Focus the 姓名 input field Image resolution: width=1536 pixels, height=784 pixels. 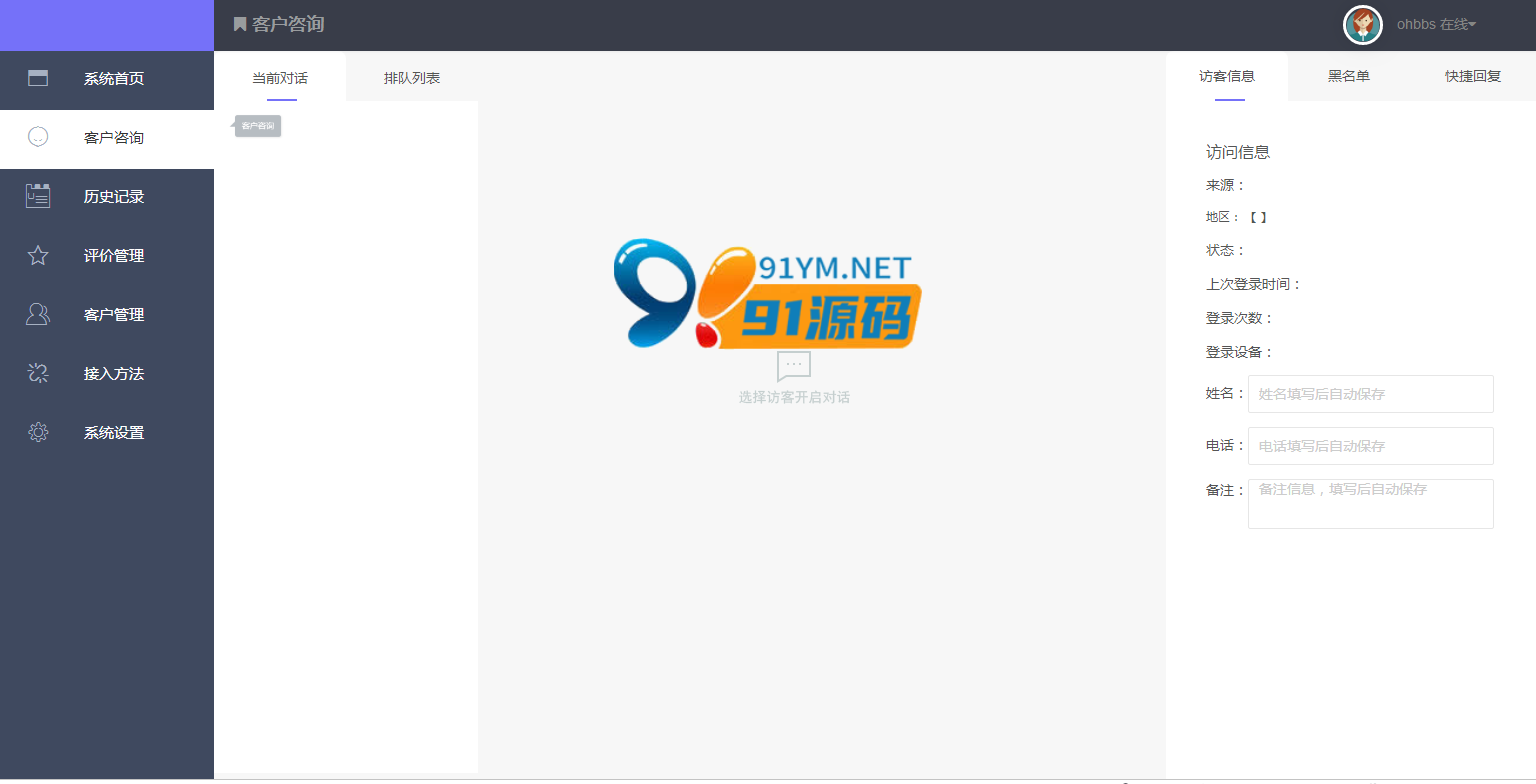[1371, 394]
